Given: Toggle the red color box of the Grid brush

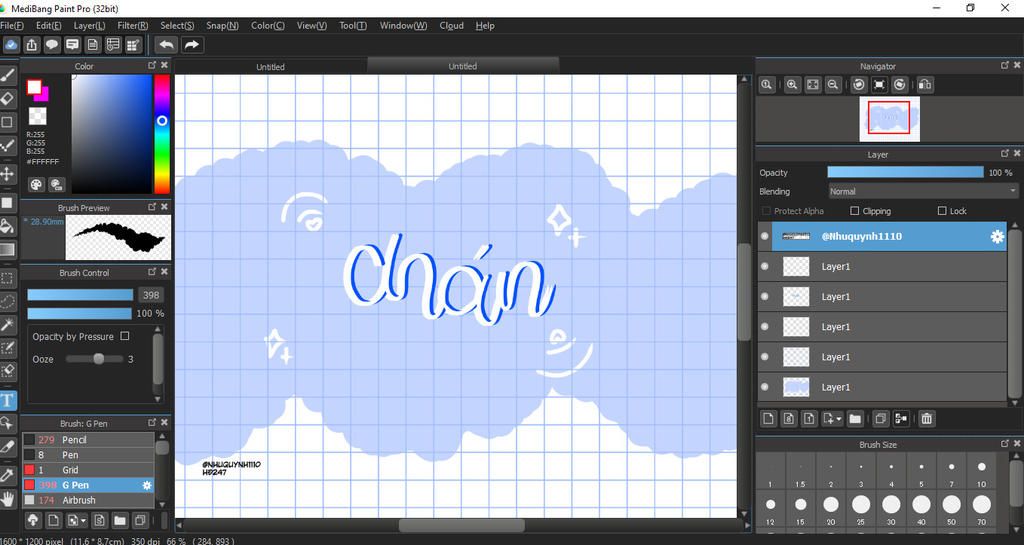Looking at the screenshot, I should (29, 470).
